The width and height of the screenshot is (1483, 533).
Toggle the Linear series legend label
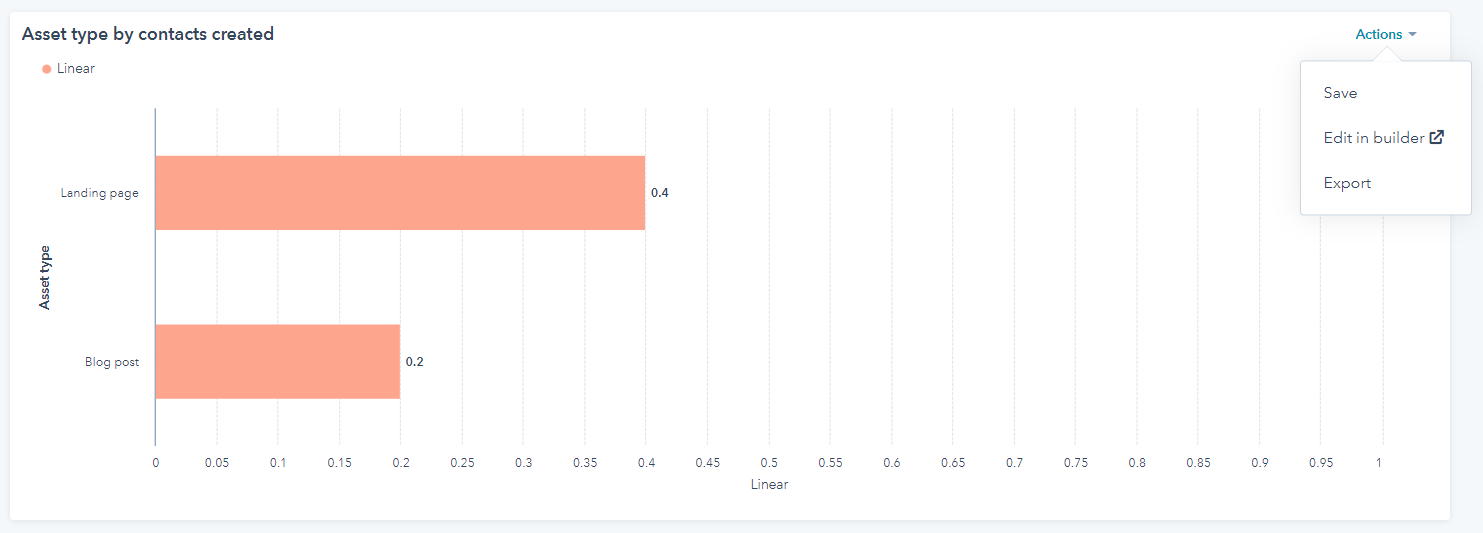76,69
